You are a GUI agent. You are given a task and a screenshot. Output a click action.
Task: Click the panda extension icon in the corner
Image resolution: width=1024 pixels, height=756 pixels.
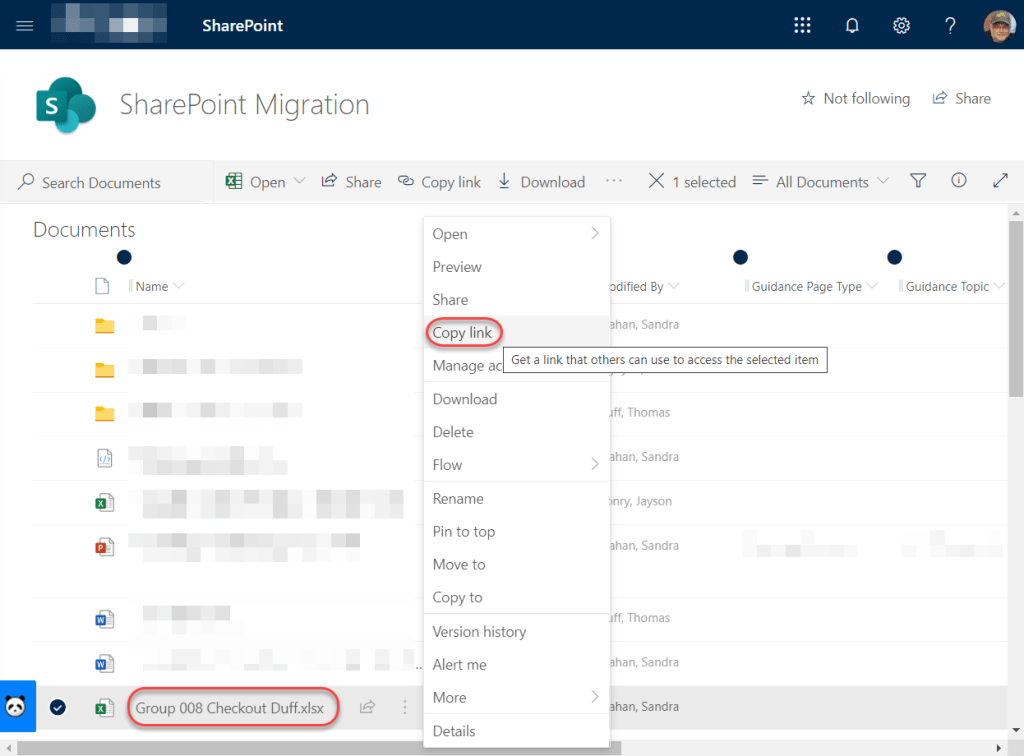pyautogui.click(x=18, y=707)
